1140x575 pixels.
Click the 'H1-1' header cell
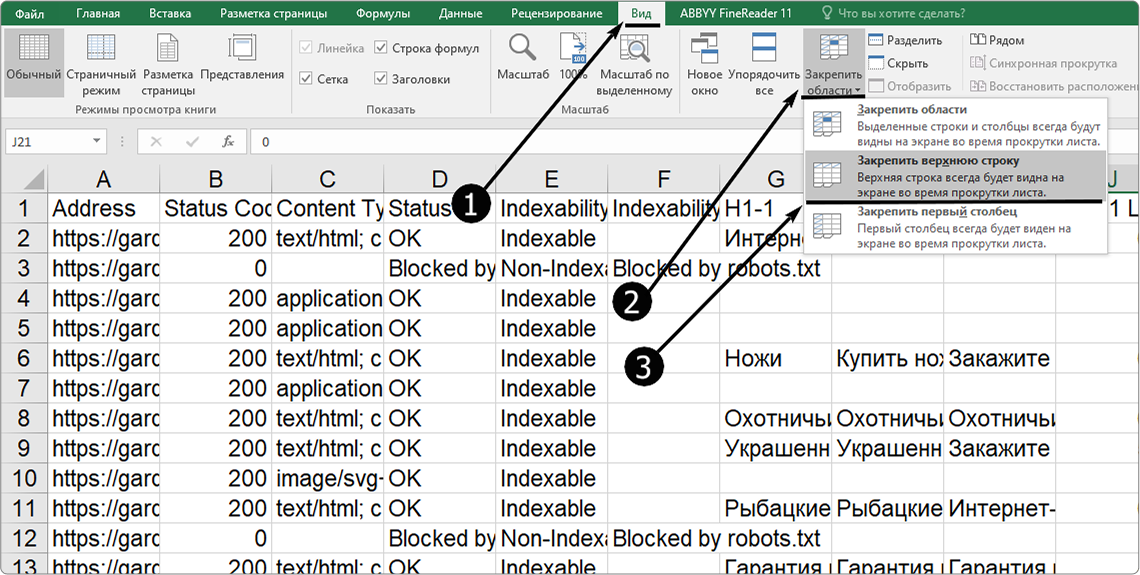click(x=763, y=209)
